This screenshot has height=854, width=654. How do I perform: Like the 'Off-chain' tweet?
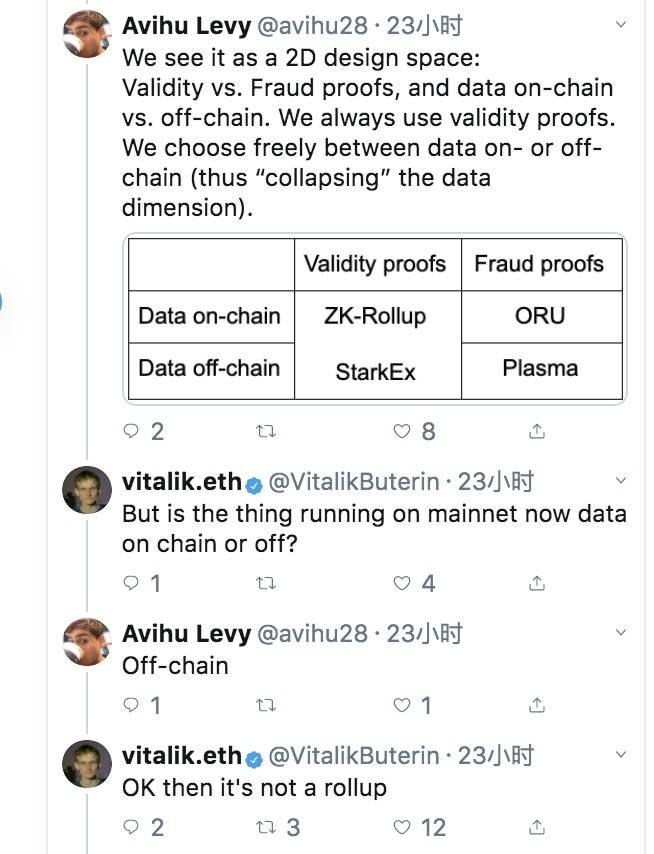[x=402, y=705]
